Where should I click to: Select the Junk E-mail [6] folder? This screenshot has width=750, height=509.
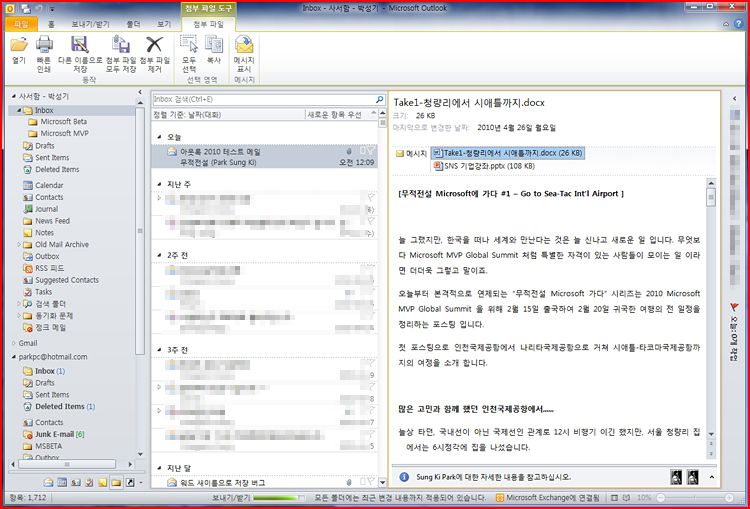60,434
